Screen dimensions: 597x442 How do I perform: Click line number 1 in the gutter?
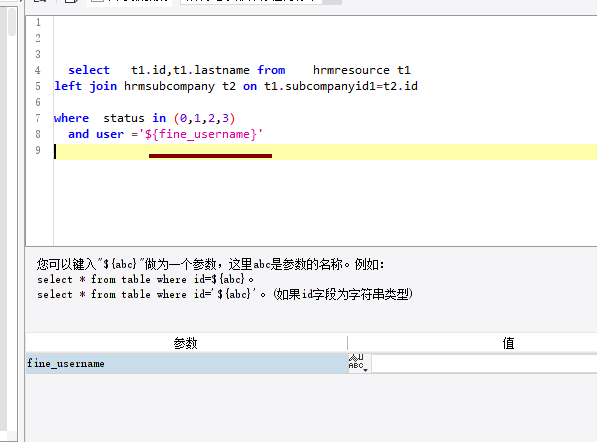38,22
